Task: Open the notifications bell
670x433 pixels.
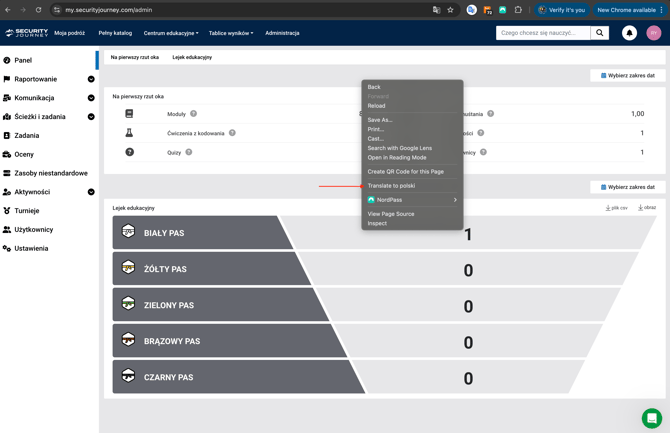Action: [629, 33]
